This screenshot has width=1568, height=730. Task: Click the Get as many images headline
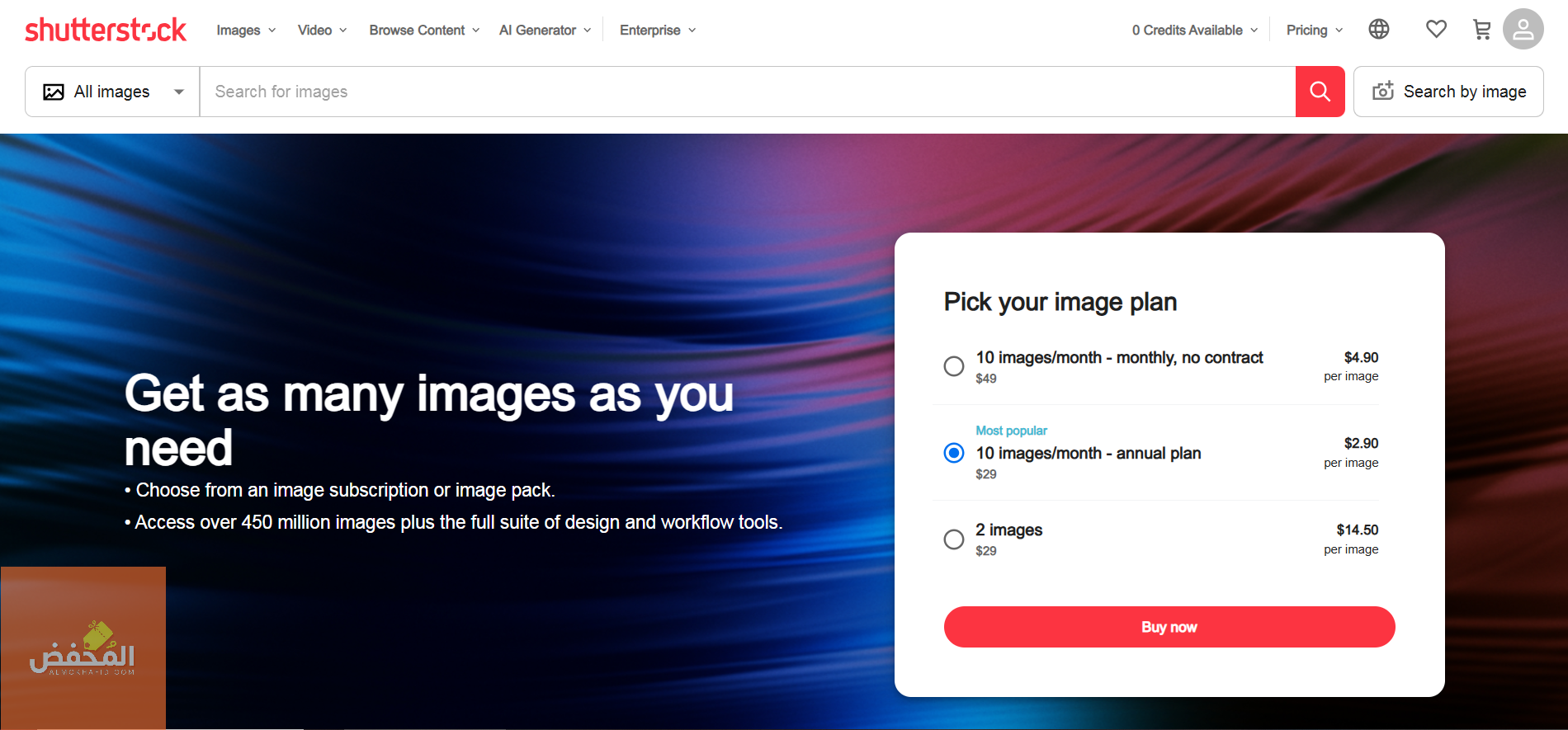click(x=429, y=420)
